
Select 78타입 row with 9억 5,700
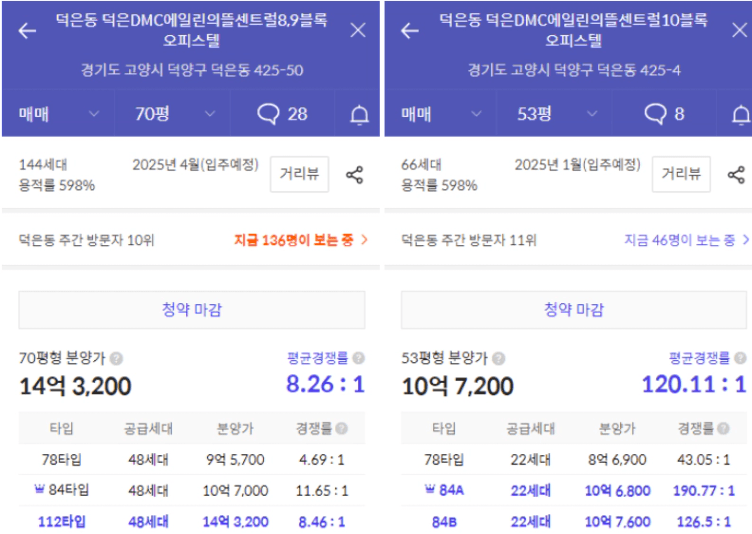pos(192,460)
